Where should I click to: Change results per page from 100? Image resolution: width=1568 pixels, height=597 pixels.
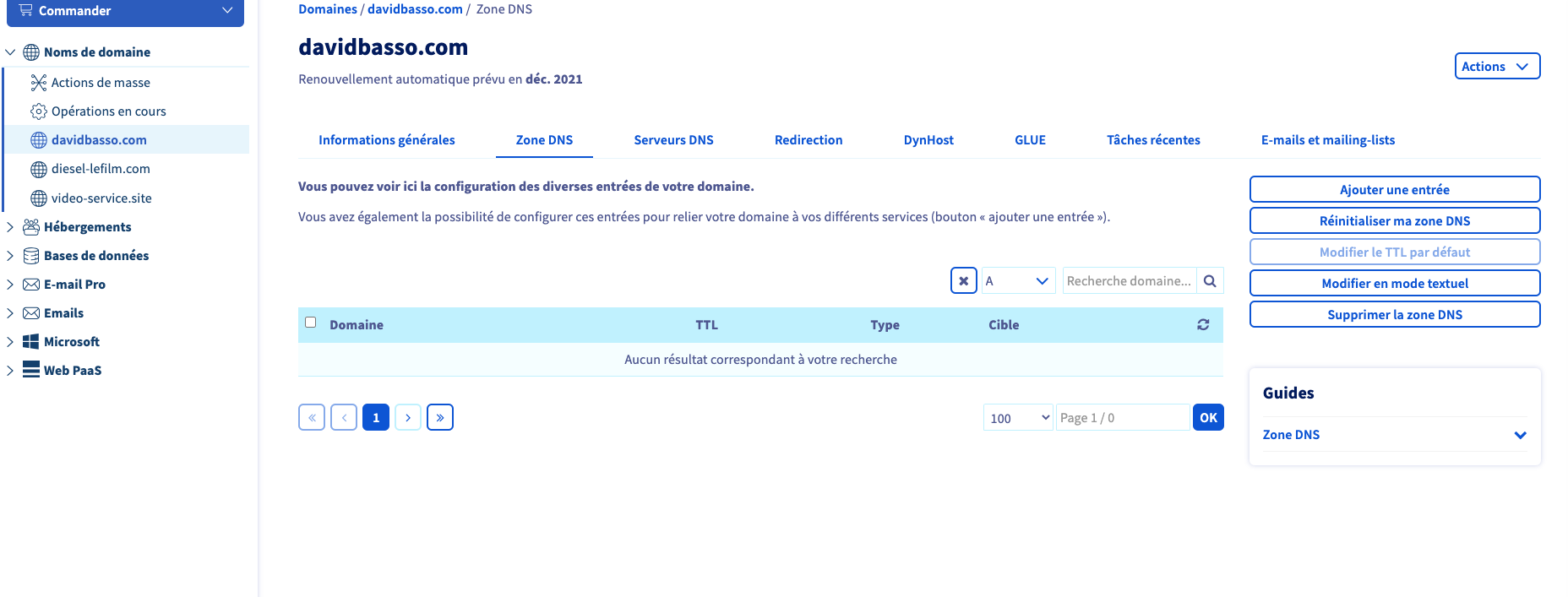tap(1018, 418)
